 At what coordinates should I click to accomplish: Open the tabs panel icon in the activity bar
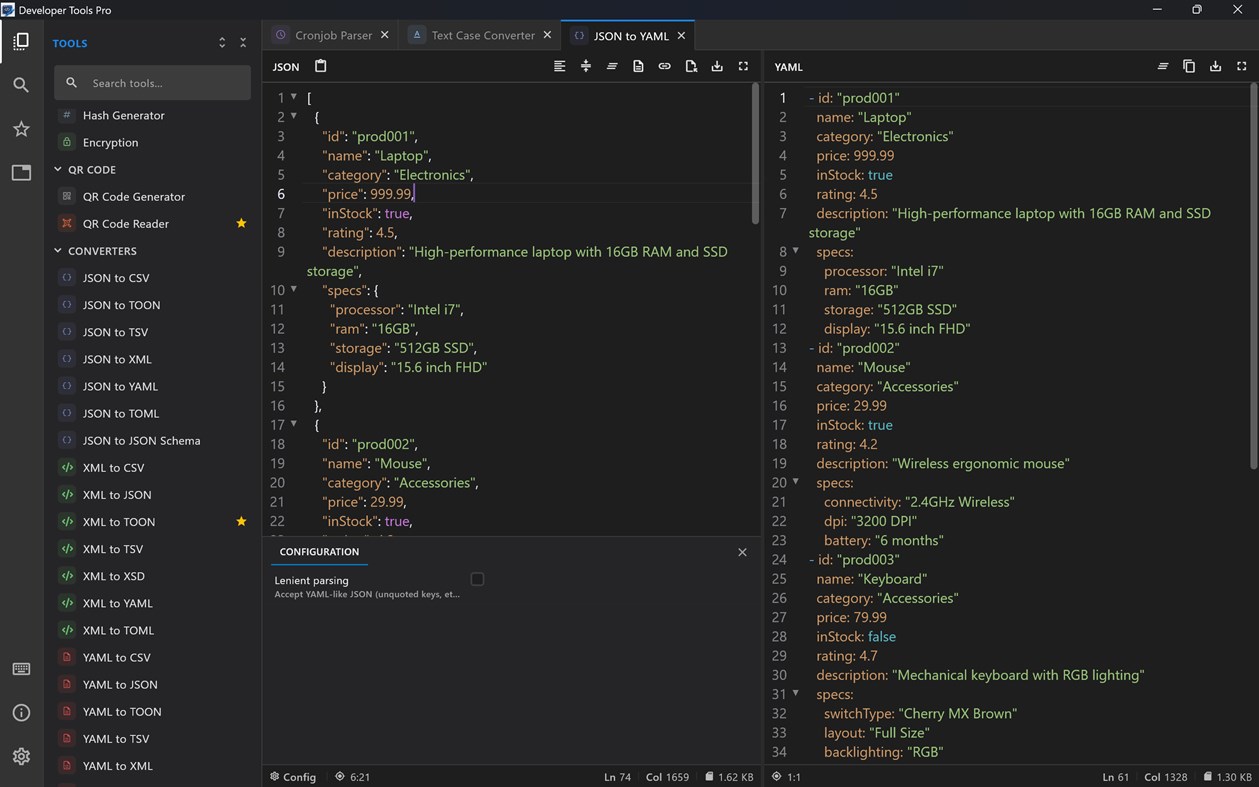[x=21, y=173]
